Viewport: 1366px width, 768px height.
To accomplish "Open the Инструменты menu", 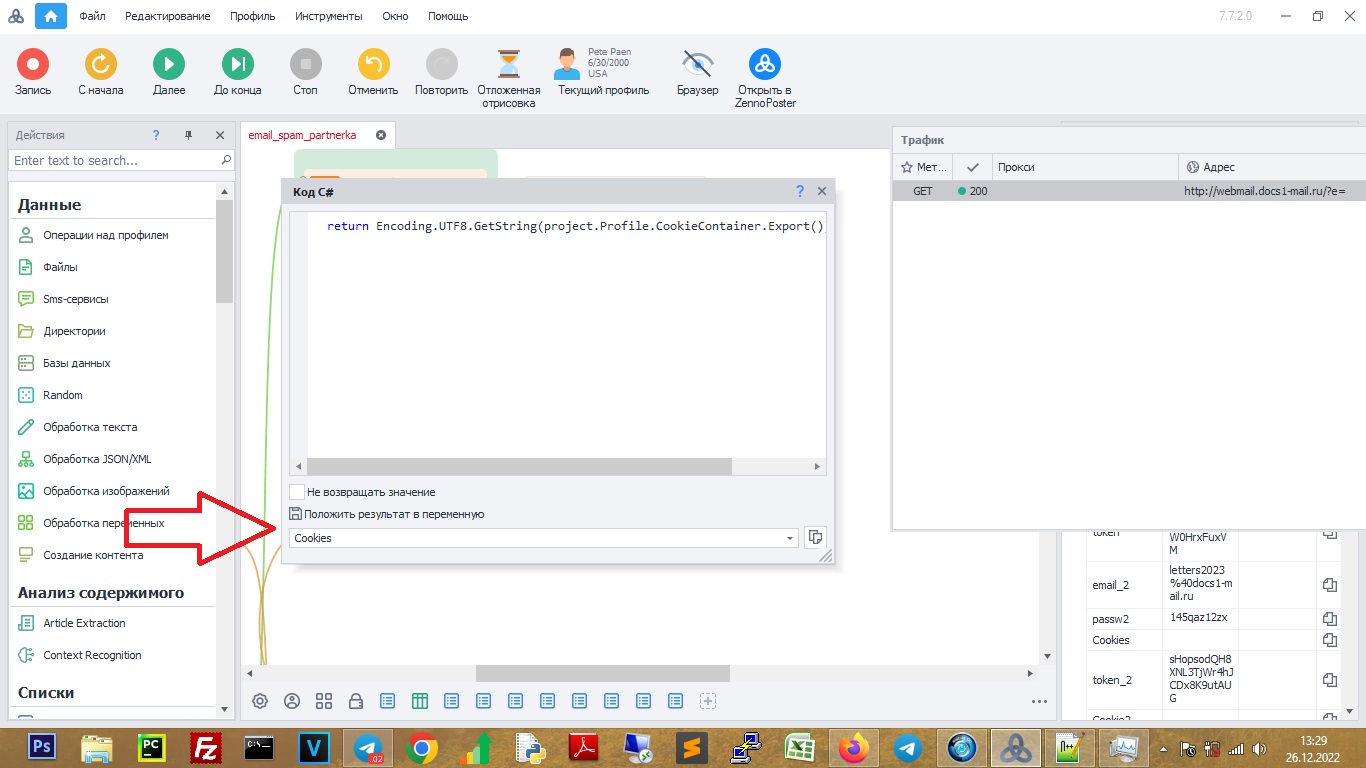I will [x=328, y=16].
